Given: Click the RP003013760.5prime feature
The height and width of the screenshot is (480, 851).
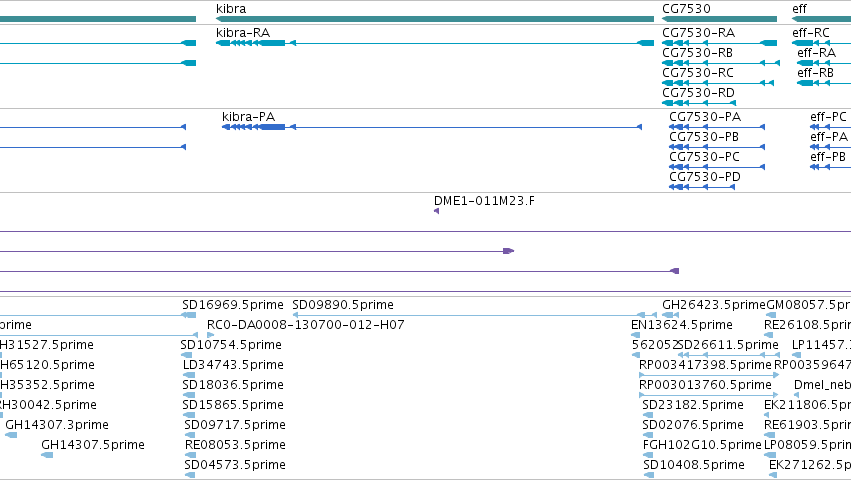Looking at the screenshot, I should point(709,395).
